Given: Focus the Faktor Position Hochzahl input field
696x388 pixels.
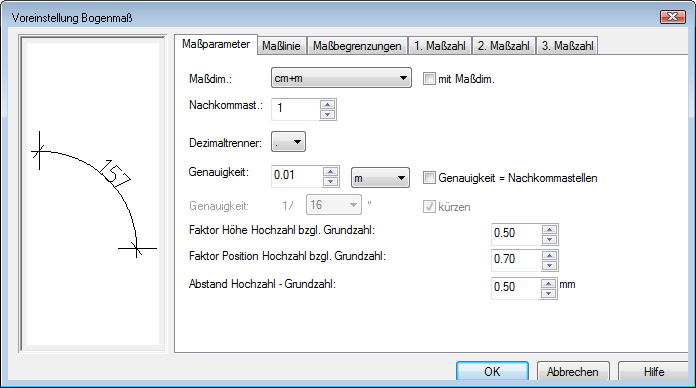Looking at the screenshot, I should [517, 260].
